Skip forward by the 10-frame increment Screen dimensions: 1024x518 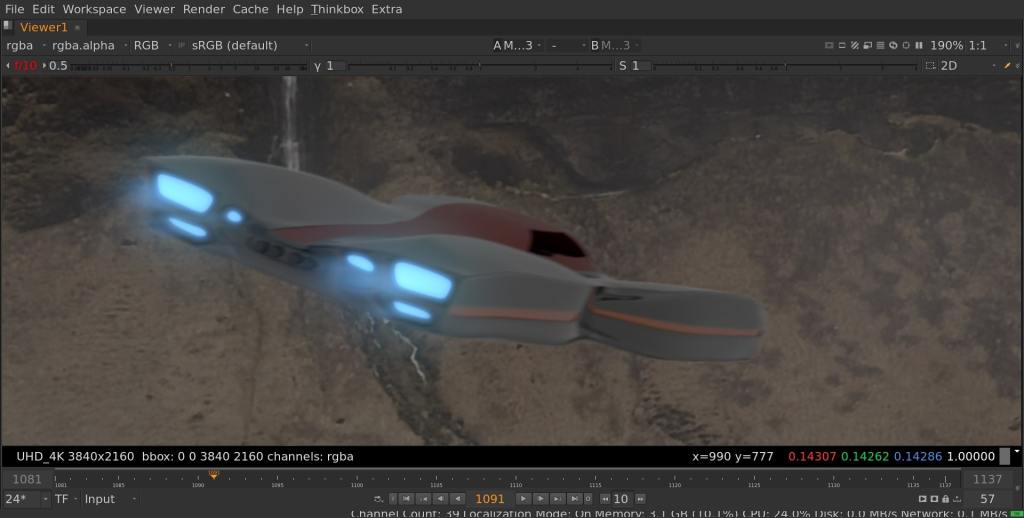(x=640, y=498)
